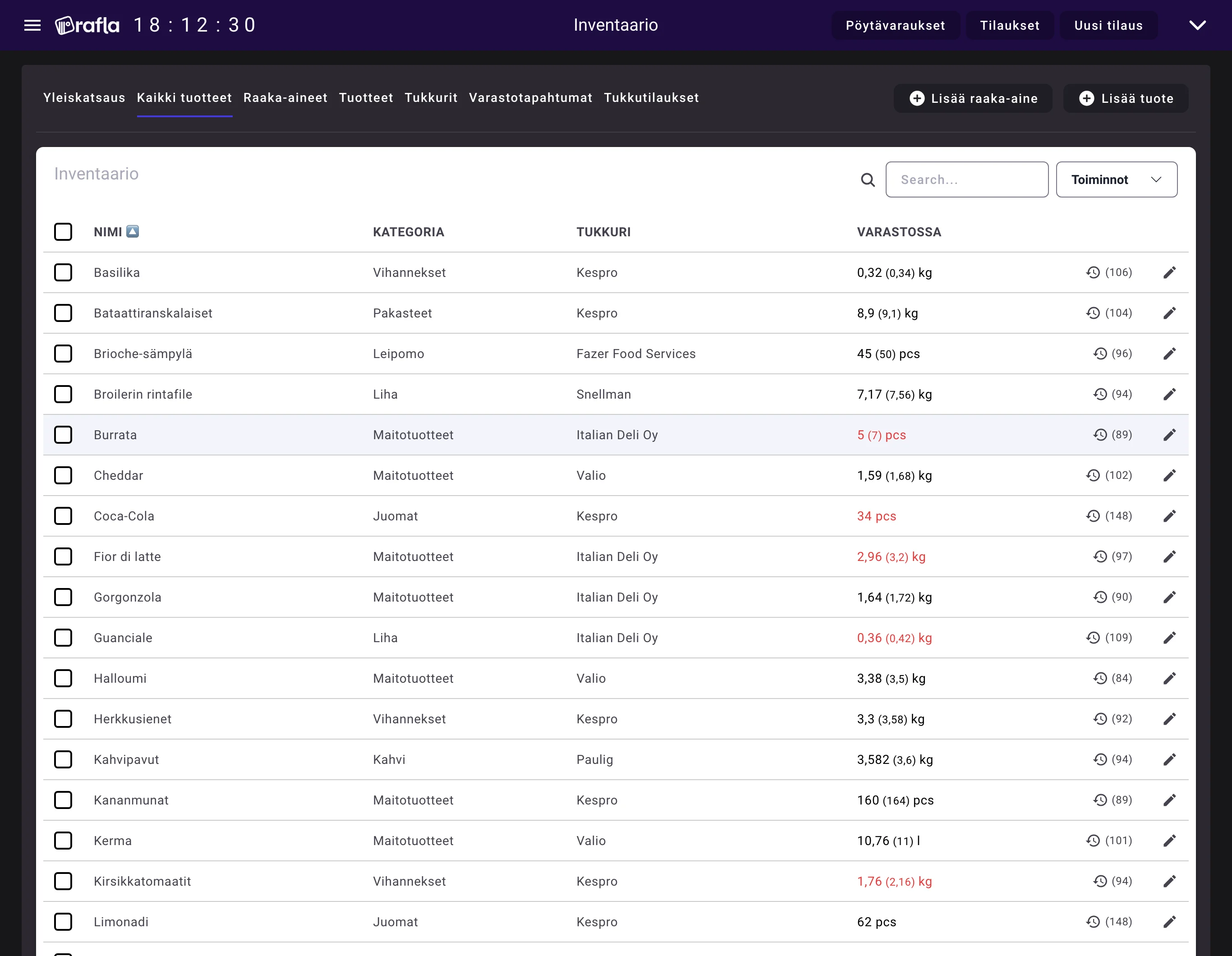The width and height of the screenshot is (1232, 956).
Task: Open Pöytävaraukset
Action: (x=895, y=25)
